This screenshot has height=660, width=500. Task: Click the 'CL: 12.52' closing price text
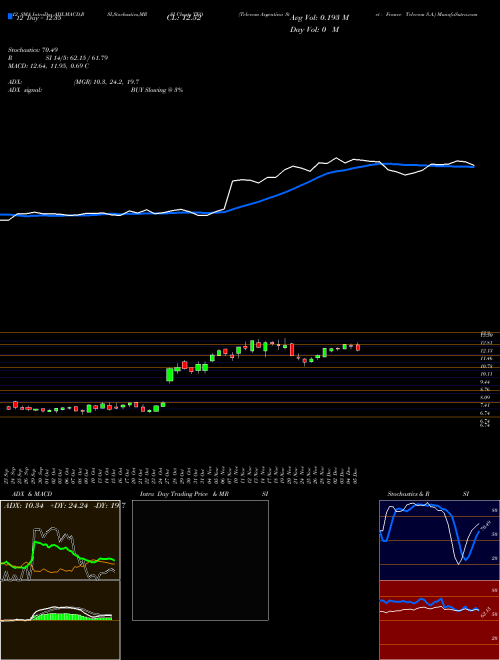[184, 18]
